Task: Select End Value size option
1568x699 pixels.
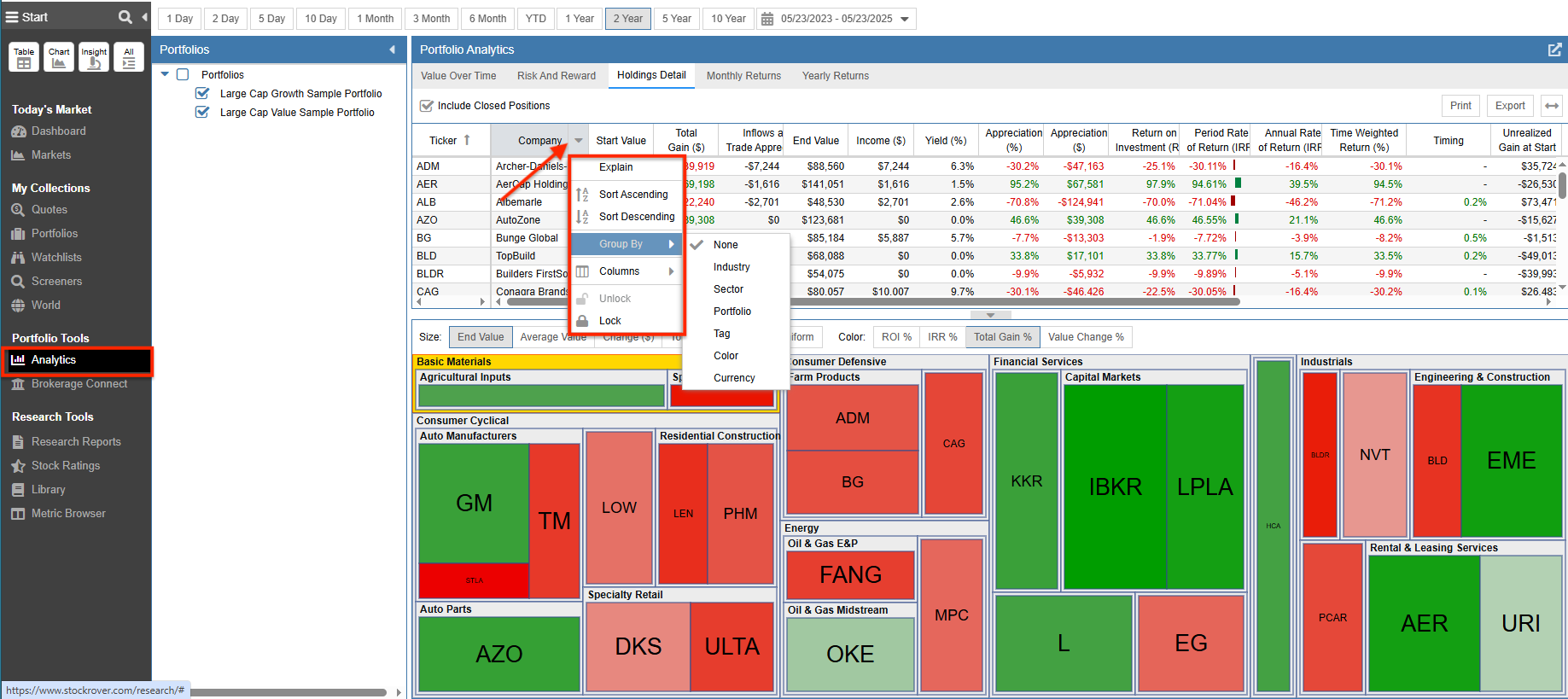Action: pos(481,337)
